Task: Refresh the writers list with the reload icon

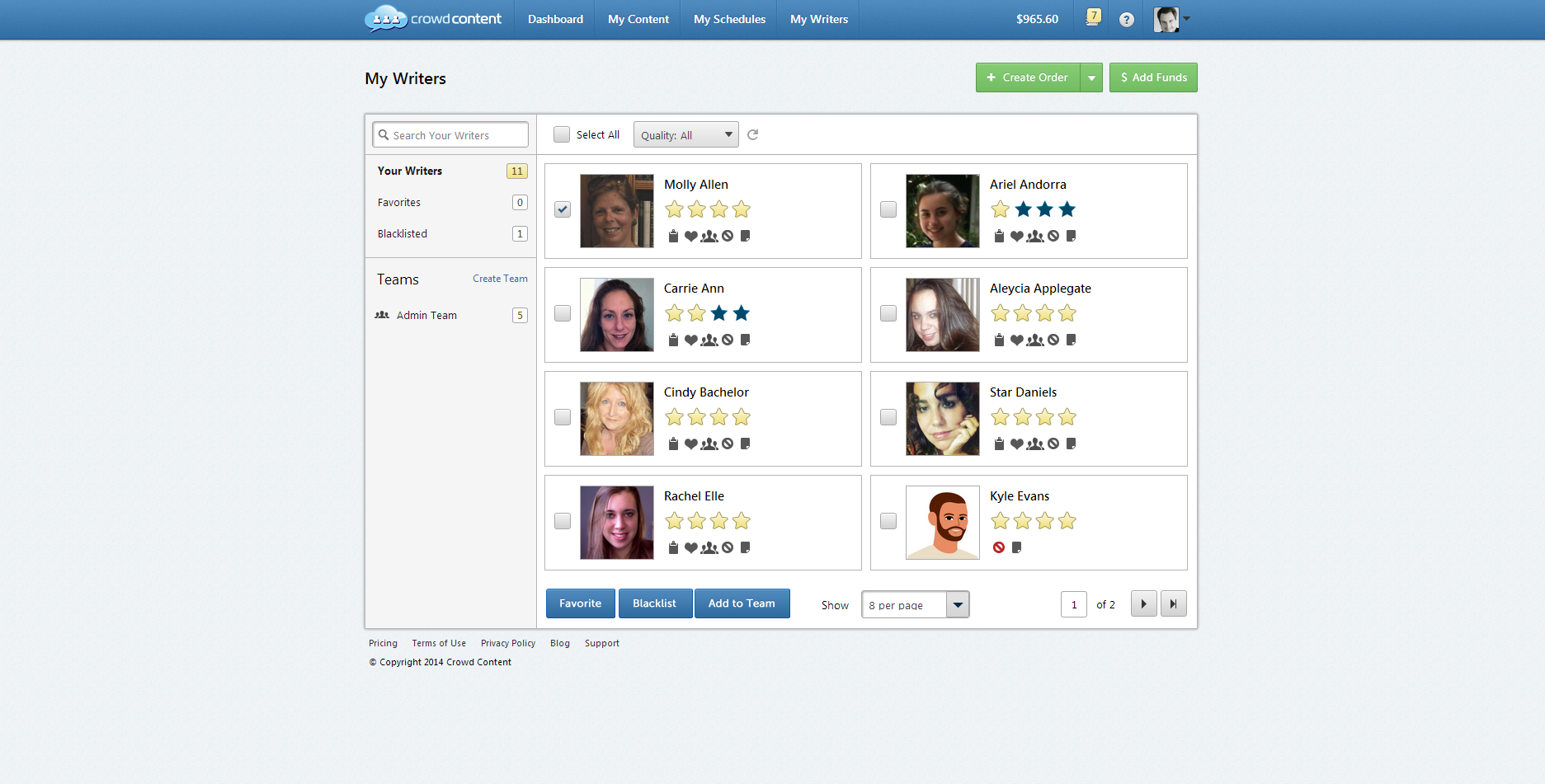Action: [x=752, y=135]
